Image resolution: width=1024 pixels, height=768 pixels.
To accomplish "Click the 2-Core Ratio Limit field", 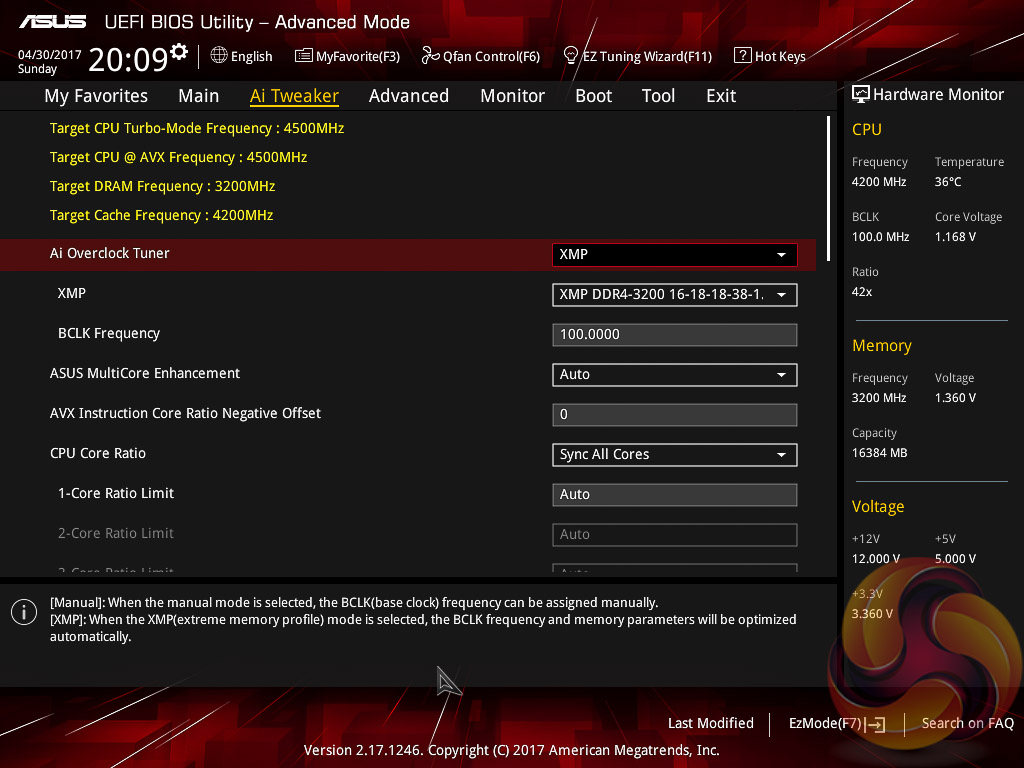I will tap(675, 534).
